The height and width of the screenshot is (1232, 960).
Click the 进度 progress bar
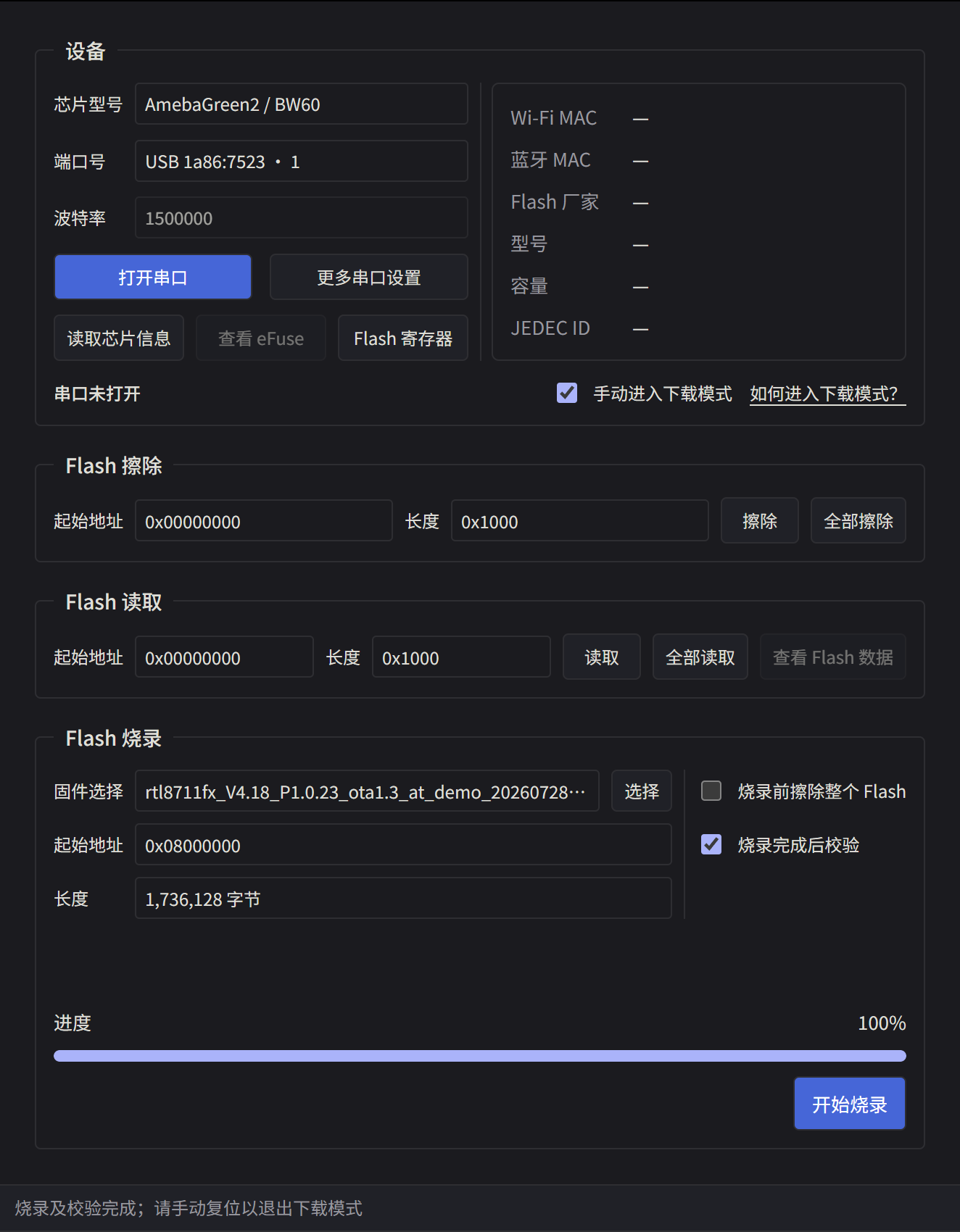coord(480,1056)
